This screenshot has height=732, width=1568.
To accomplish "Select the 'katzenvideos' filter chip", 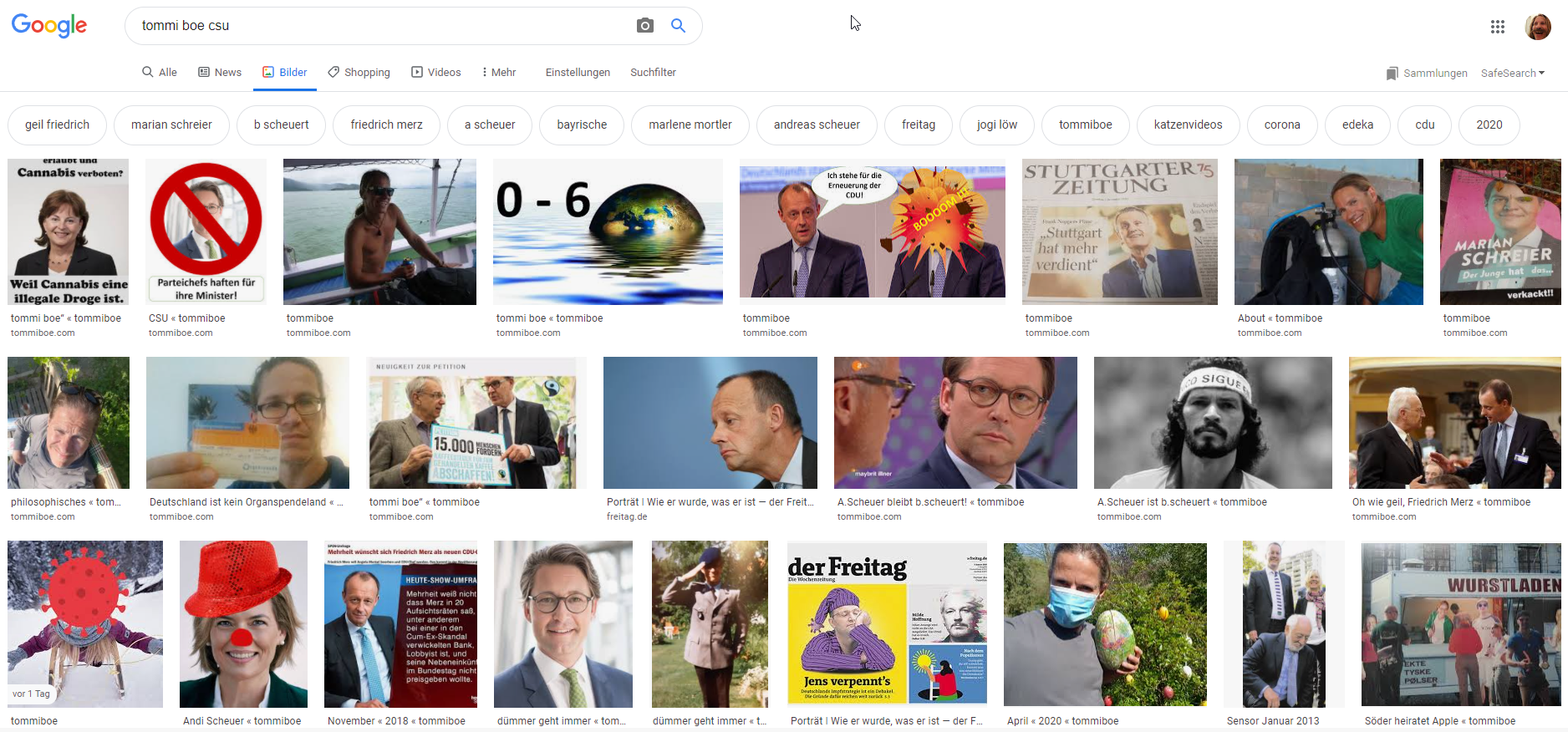I will pos(1188,125).
